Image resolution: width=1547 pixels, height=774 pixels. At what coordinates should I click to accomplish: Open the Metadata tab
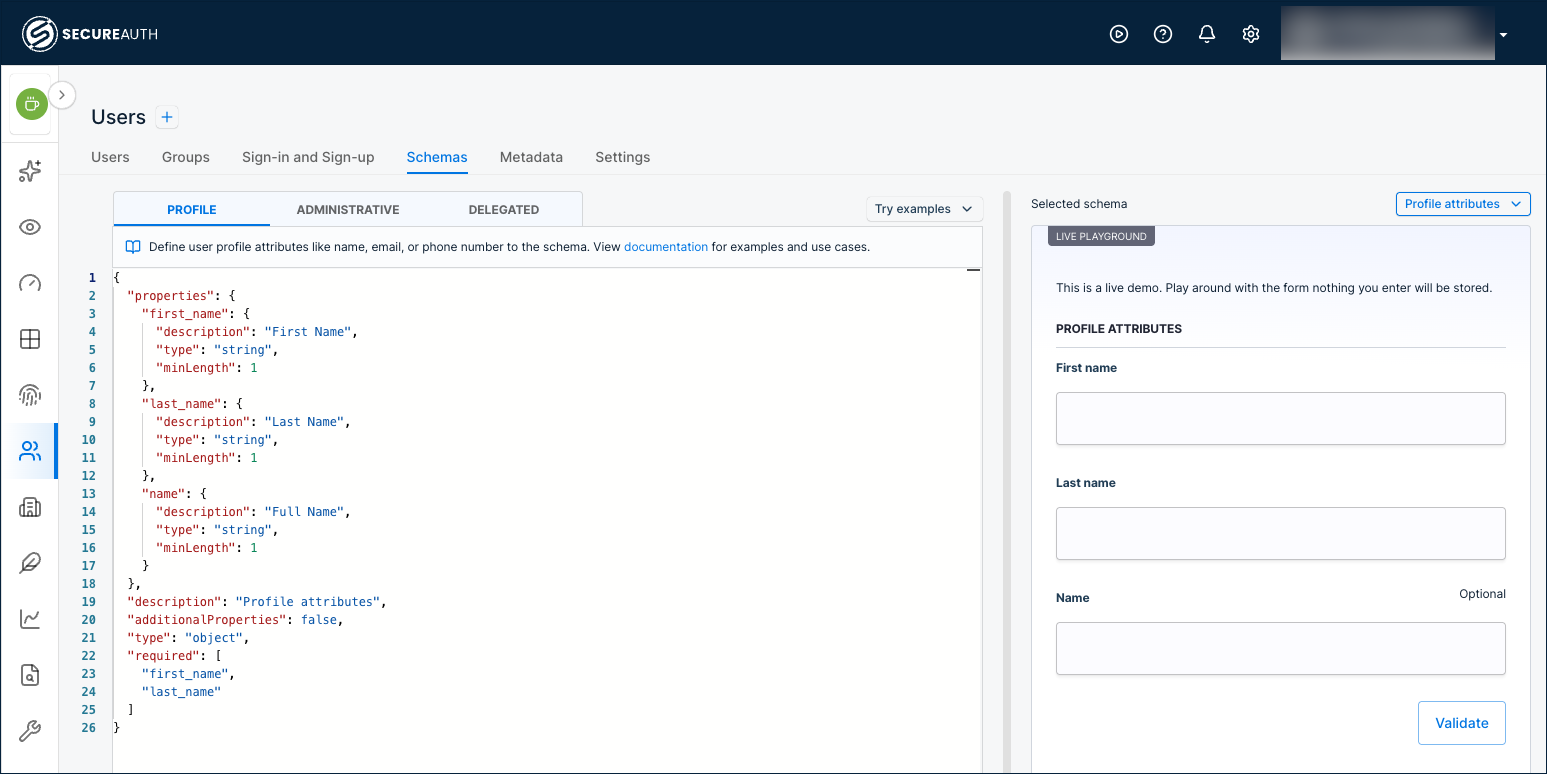tap(531, 157)
